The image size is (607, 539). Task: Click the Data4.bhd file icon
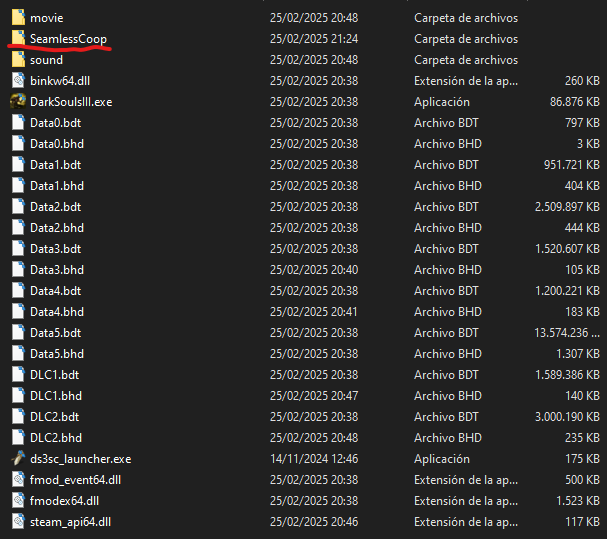click(18, 312)
